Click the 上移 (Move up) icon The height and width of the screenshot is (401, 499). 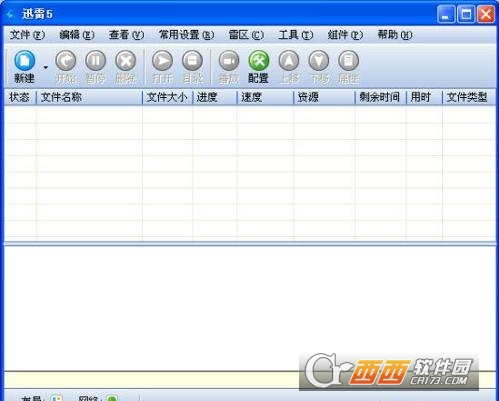(x=289, y=61)
